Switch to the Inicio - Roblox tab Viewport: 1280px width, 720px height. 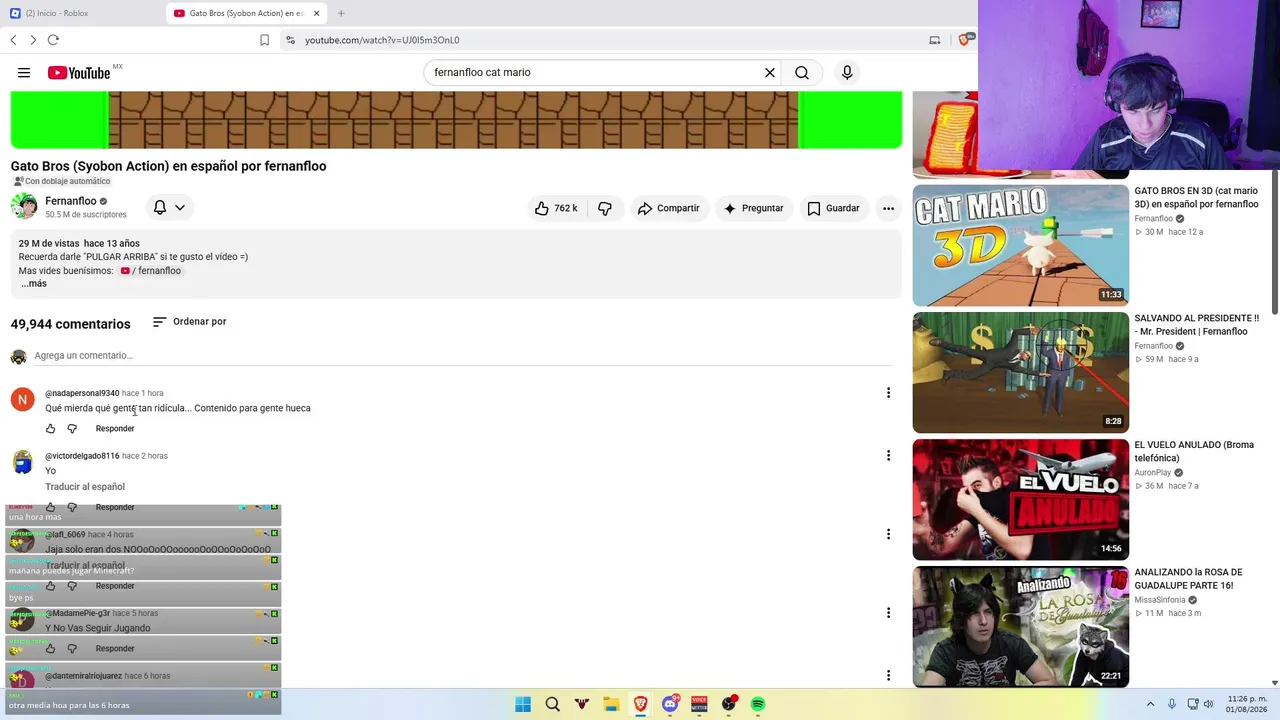82,13
